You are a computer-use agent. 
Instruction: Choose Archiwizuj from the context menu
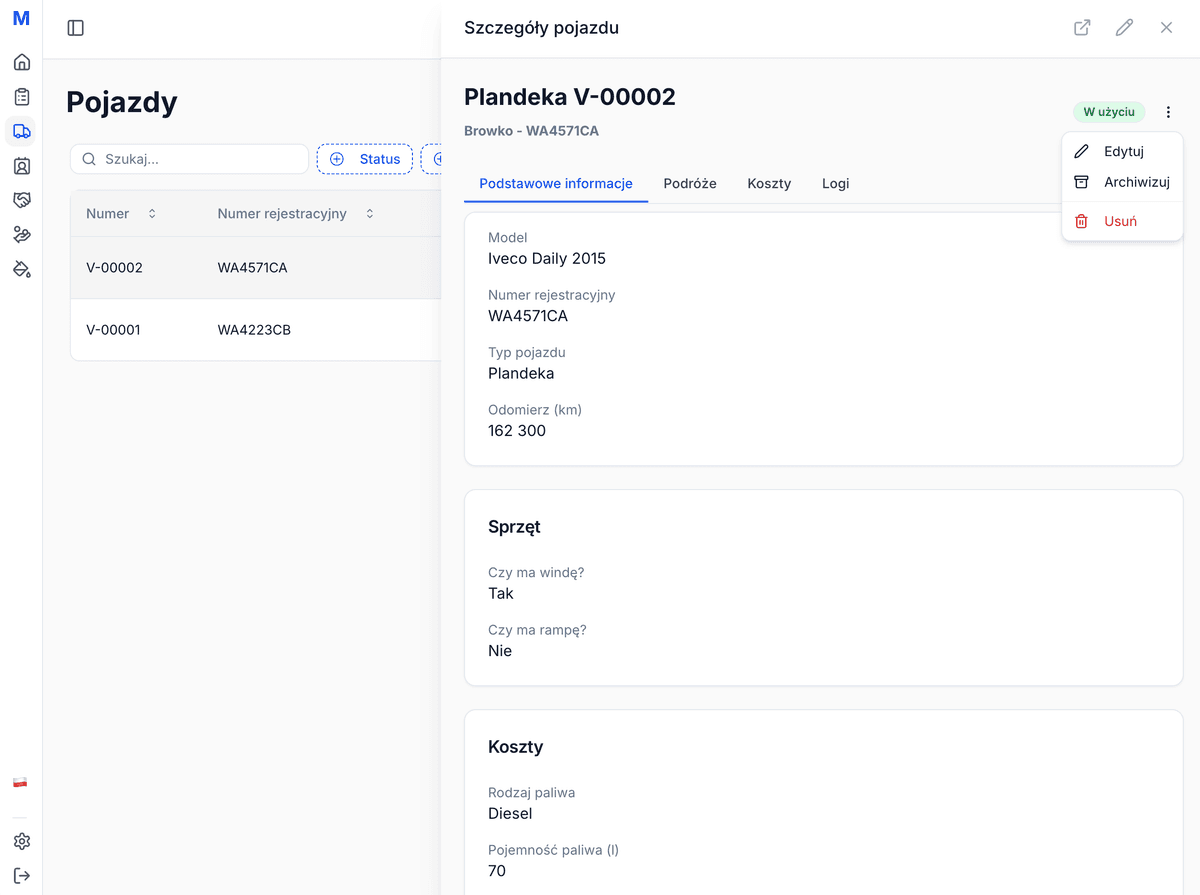click(x=1122, y=182)
